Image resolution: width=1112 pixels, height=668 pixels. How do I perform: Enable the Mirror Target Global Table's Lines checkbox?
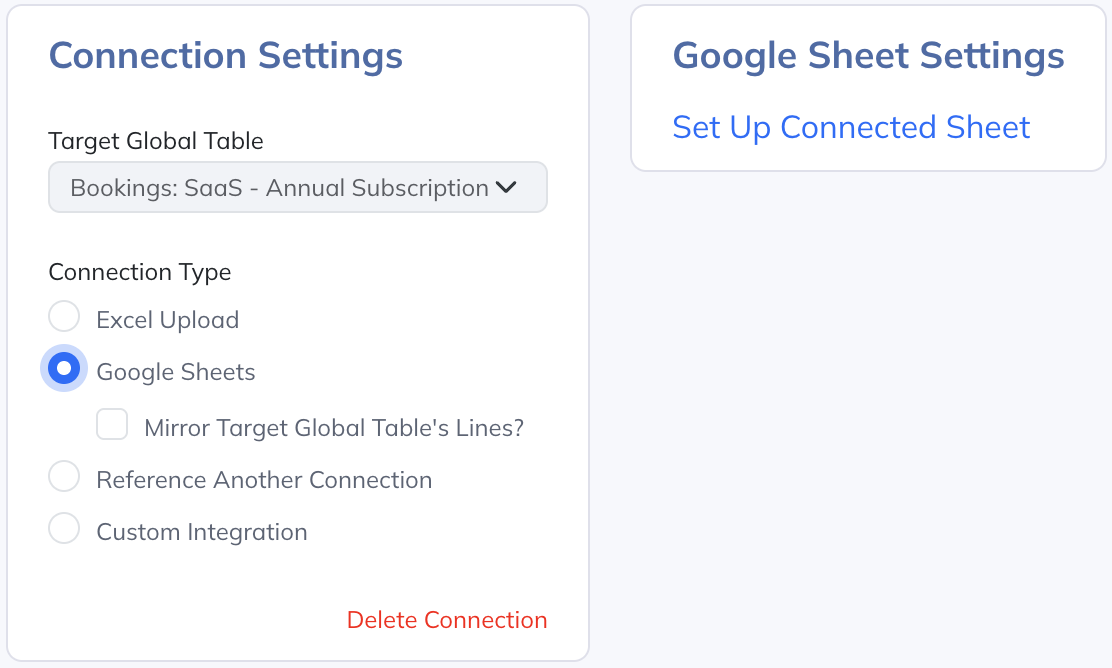tap(112, 425)
